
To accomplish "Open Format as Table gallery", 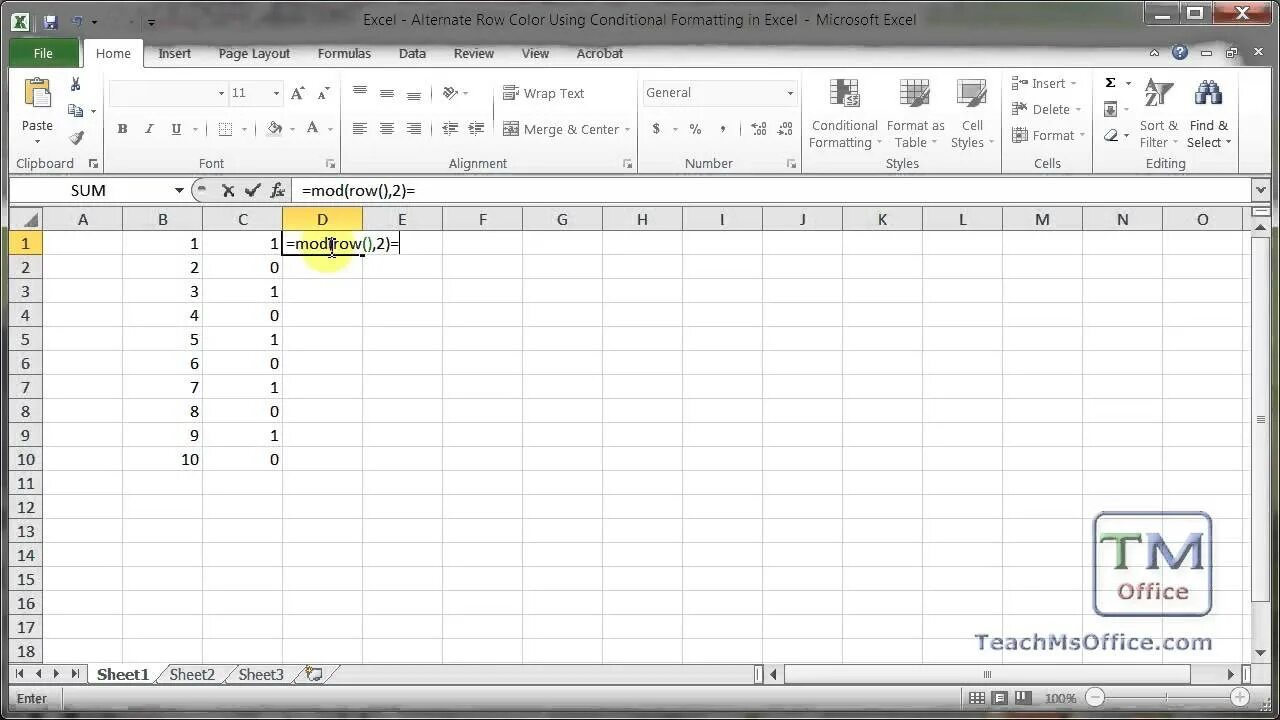I will pos(915,114).
